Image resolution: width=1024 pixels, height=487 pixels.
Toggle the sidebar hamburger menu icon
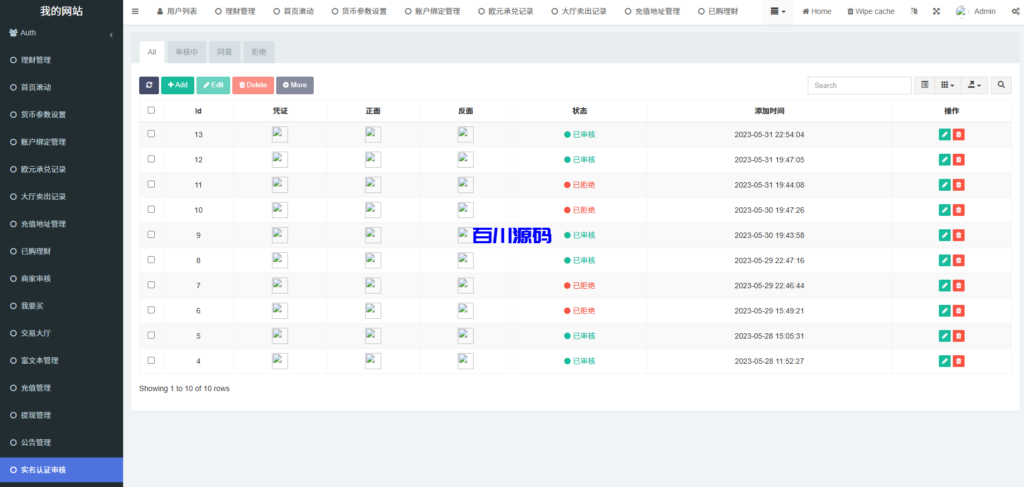tap(135, 11)
